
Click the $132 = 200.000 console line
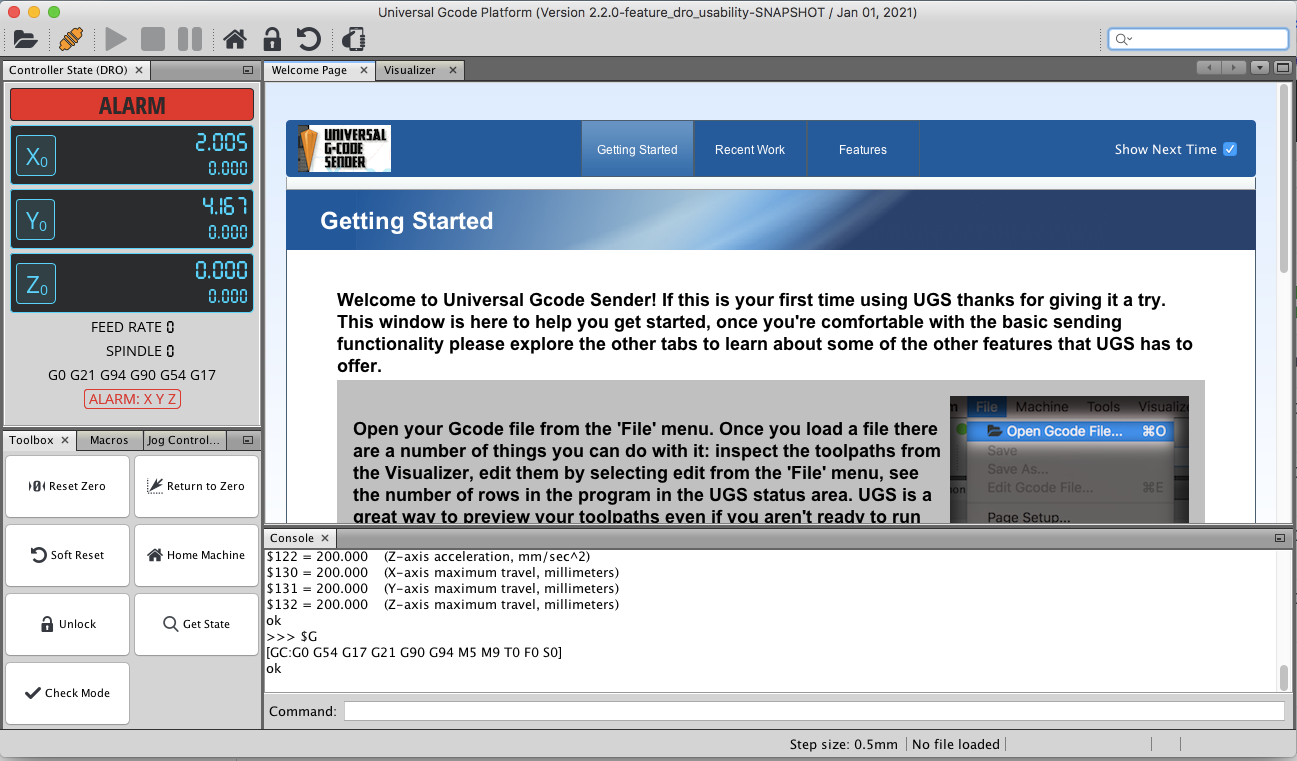[443, 604]
